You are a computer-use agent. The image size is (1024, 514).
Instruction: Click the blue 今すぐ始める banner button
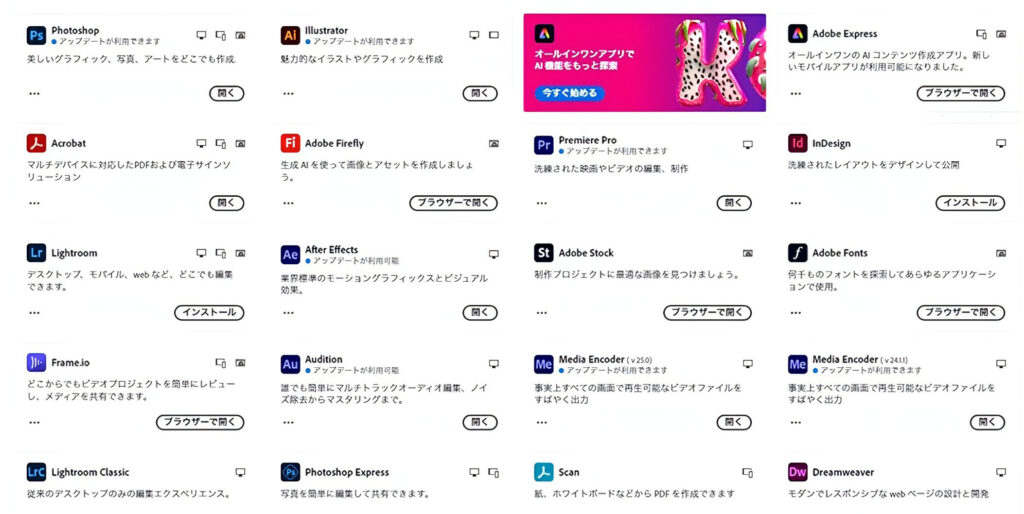click(569, 93)
